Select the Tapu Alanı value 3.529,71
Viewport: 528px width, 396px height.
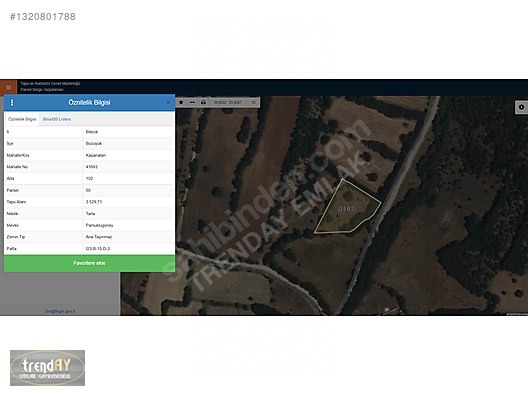(94, 202)
